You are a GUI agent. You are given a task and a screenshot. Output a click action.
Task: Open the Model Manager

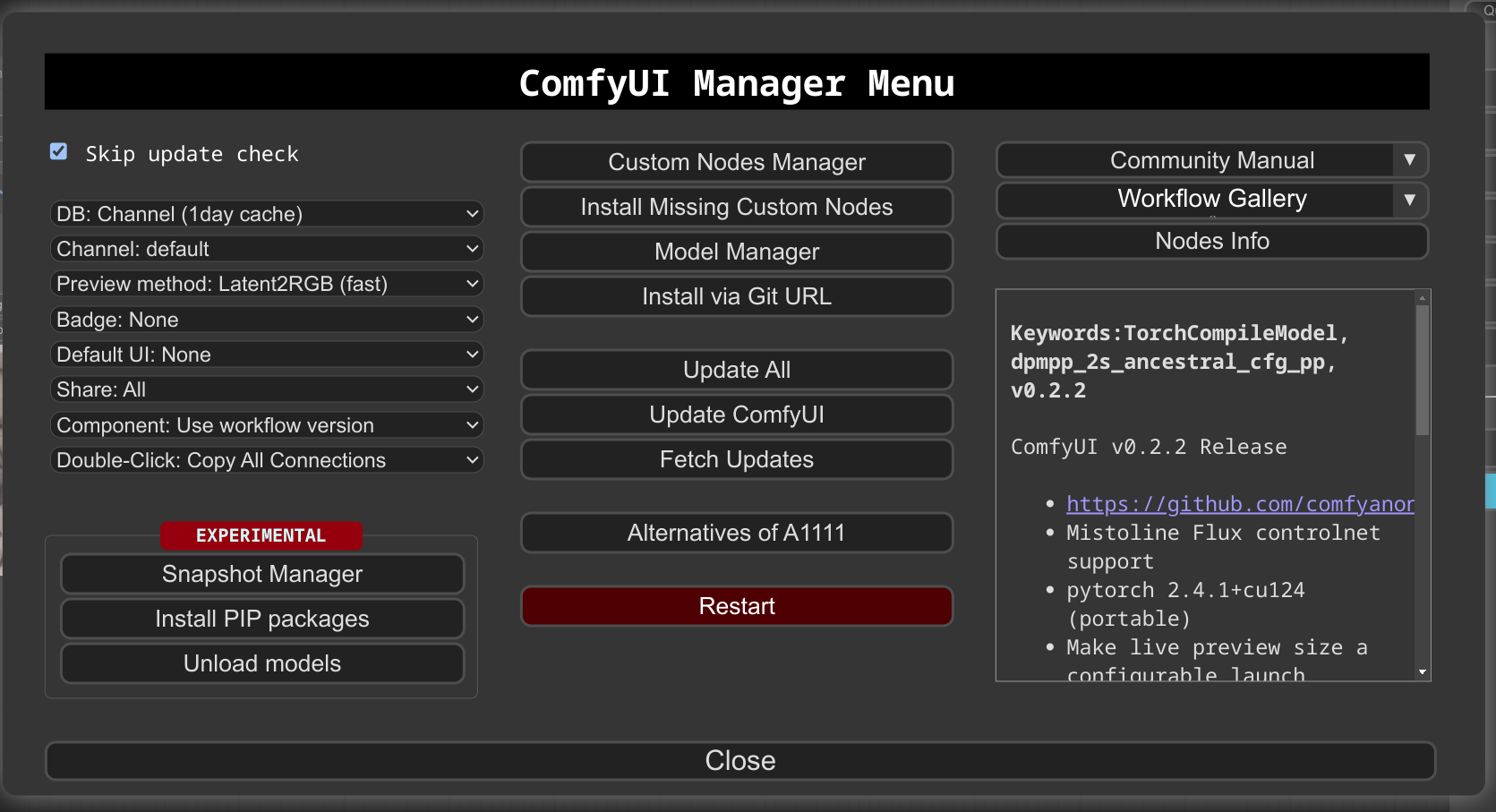coord(736,252)
